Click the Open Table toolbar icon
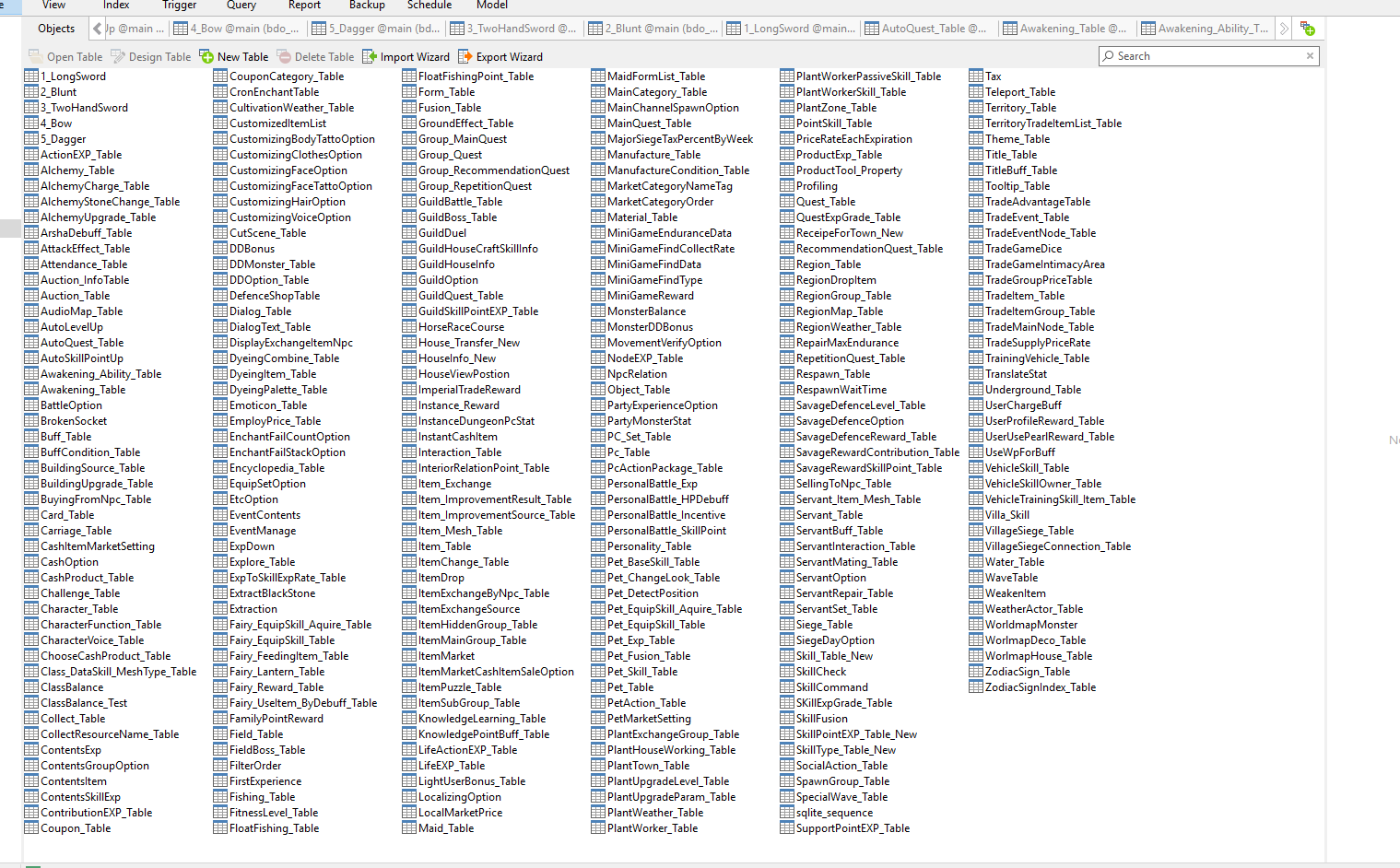Screen dimensions: 1400x868 coord(35,57)
